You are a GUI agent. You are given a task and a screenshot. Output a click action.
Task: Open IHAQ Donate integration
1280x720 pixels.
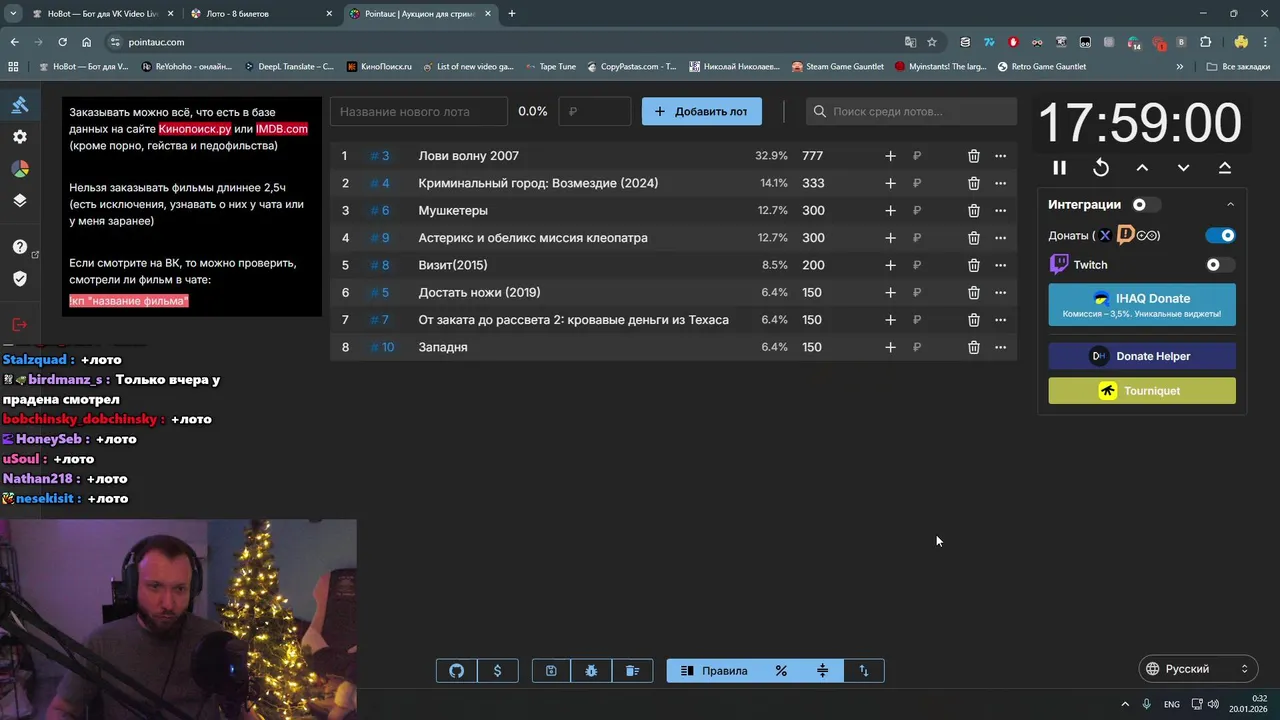point(1142,305)
